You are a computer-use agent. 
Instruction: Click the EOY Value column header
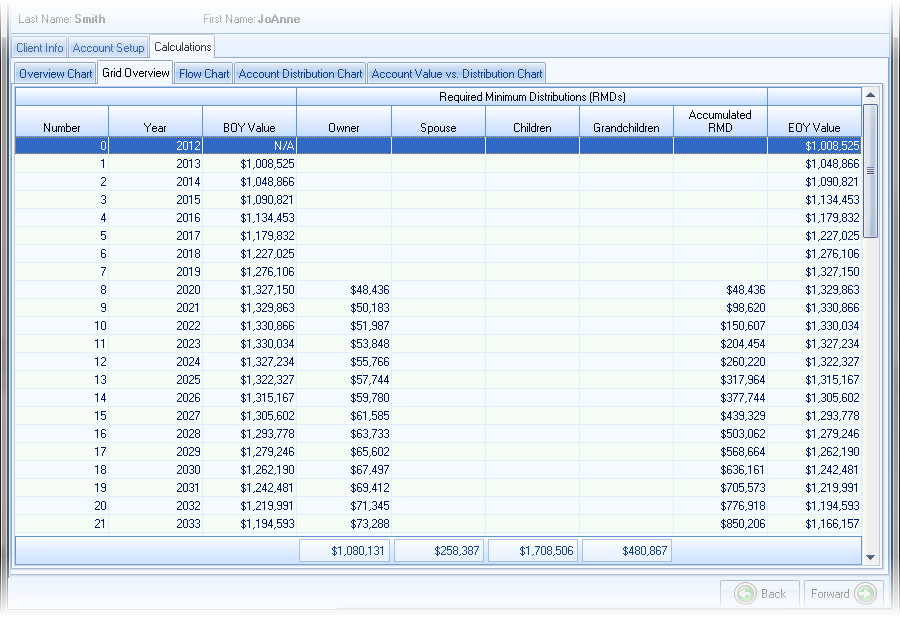coord(814,128)
